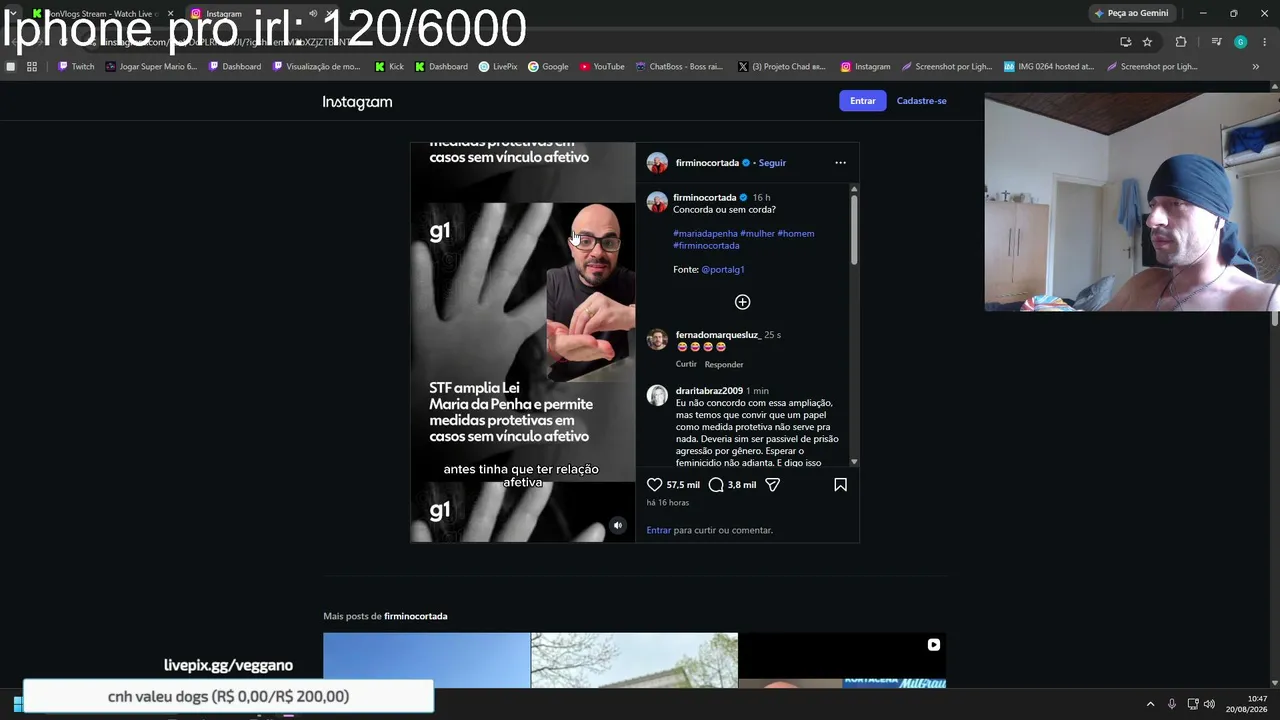
Task: Click the Entrar button
Action: [x=863, y=101]
